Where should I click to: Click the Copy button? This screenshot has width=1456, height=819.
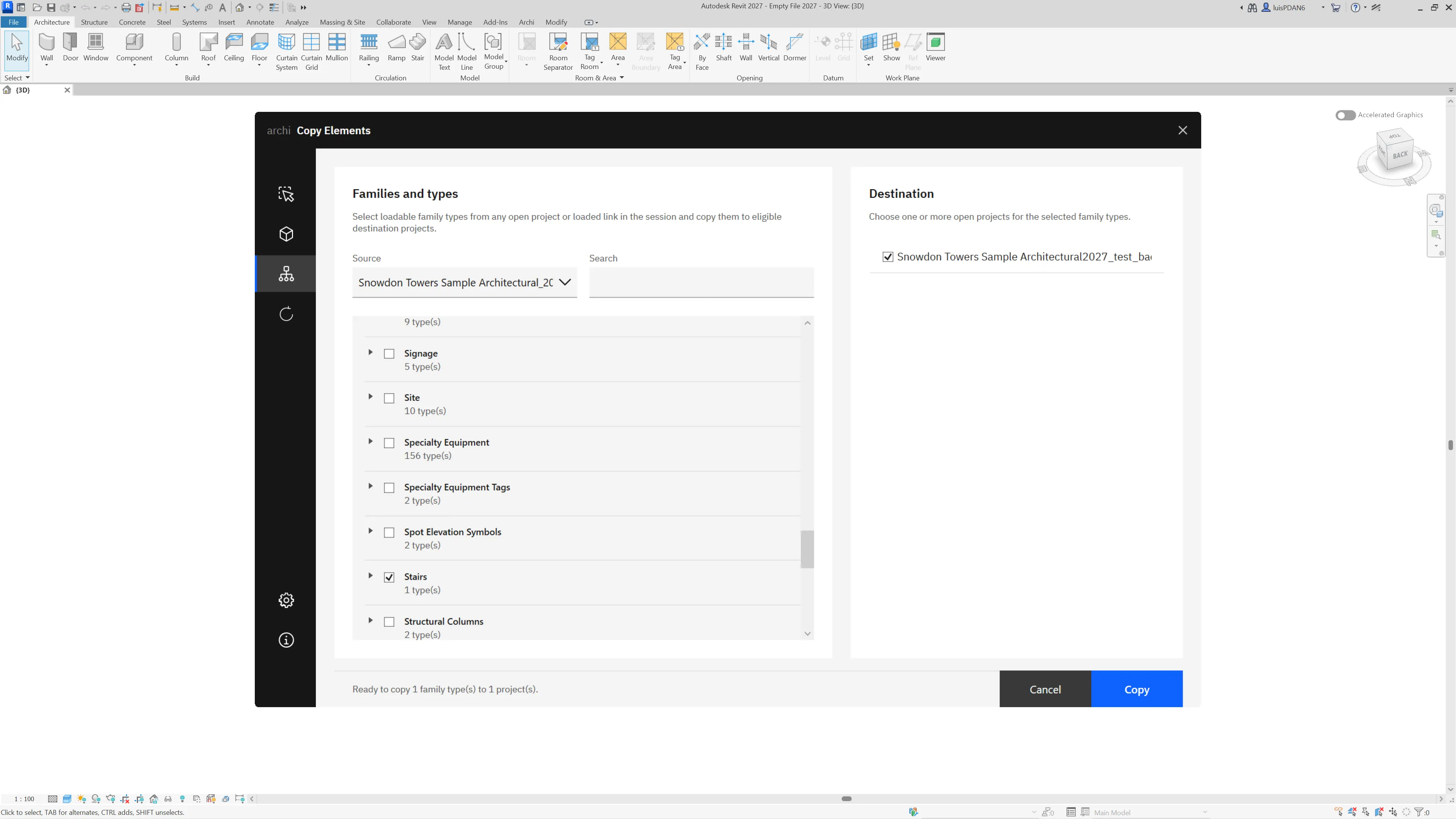tap(1136, 689)
